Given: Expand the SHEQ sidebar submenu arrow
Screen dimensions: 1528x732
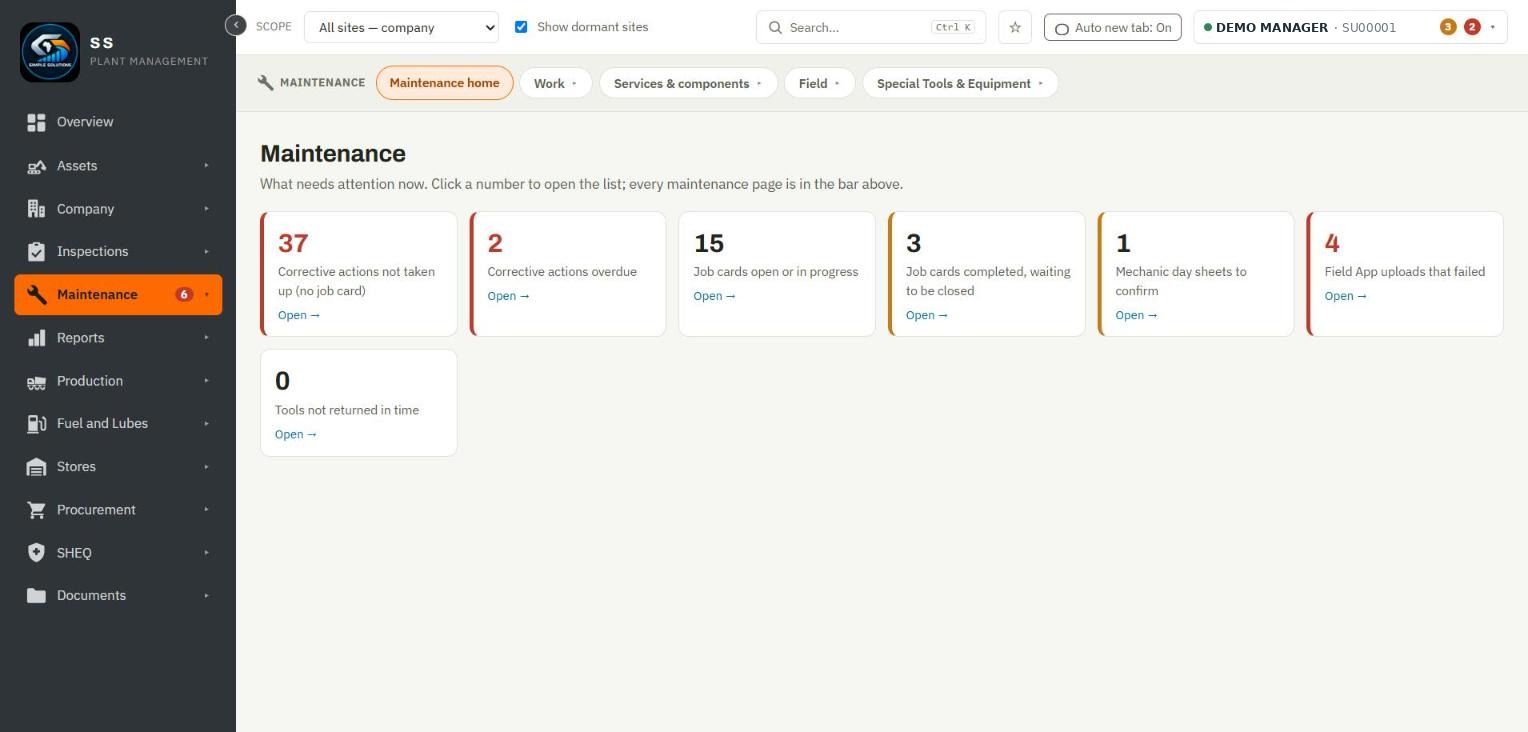Looking at the screenshot, I should [207, 553].
